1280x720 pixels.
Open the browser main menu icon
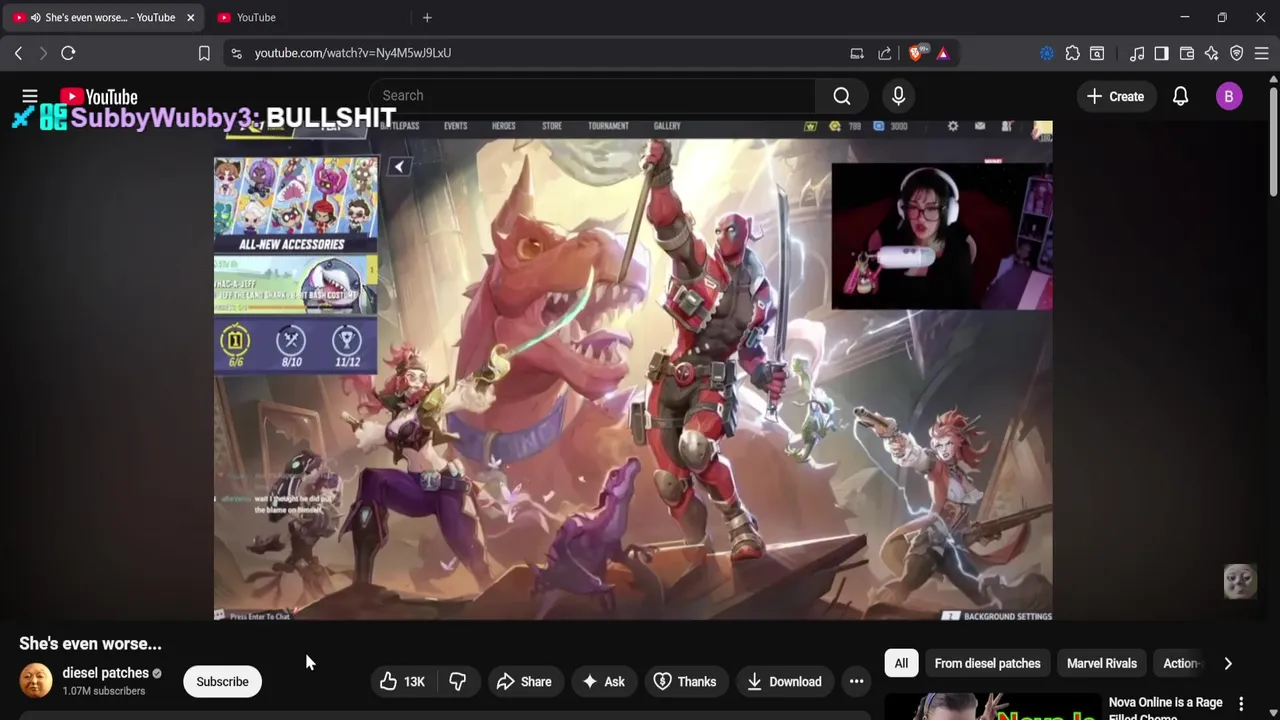click(1262, 53)
